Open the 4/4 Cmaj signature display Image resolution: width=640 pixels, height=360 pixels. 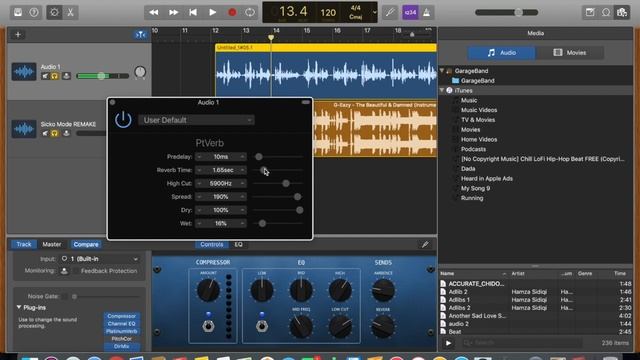click(356, 12)
